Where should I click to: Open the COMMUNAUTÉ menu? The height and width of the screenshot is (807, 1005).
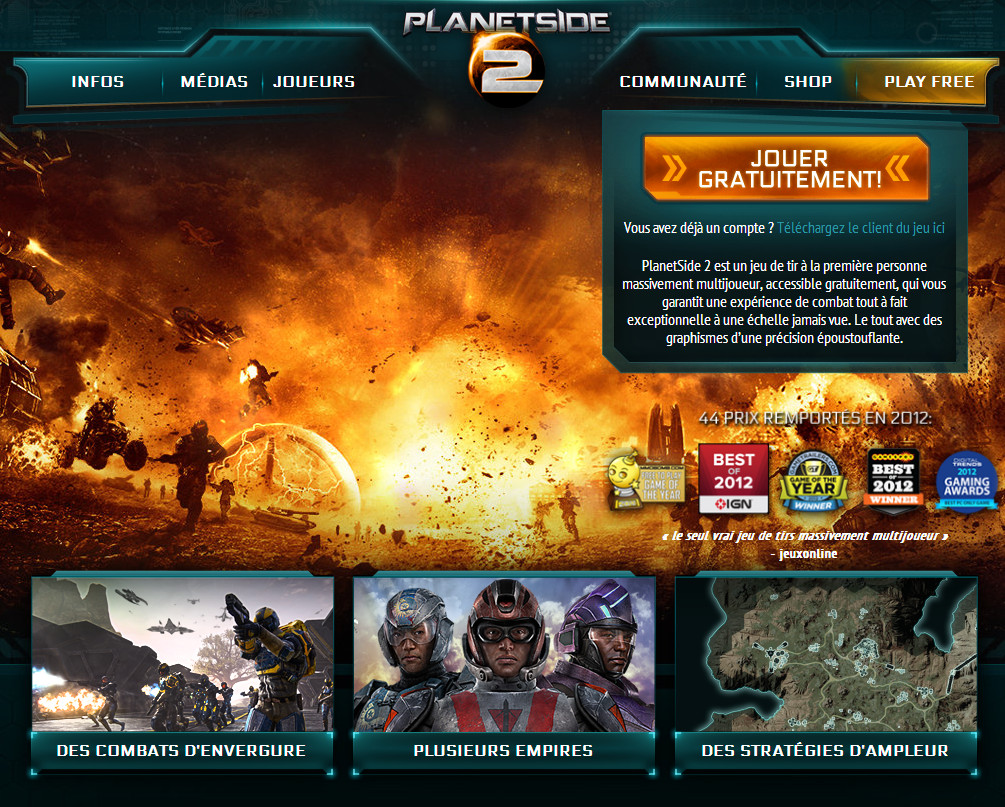(x=683, y=82)
